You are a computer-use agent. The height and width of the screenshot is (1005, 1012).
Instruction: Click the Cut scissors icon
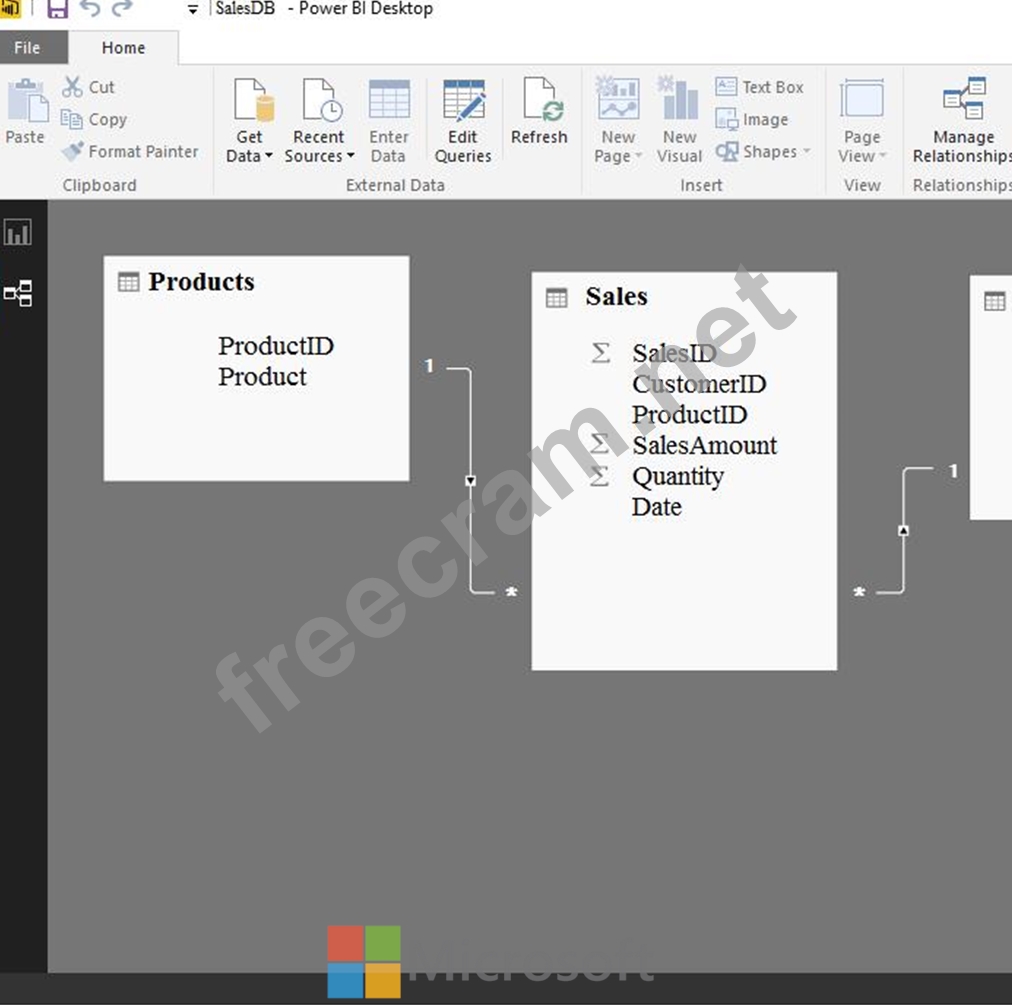[72, 87]
